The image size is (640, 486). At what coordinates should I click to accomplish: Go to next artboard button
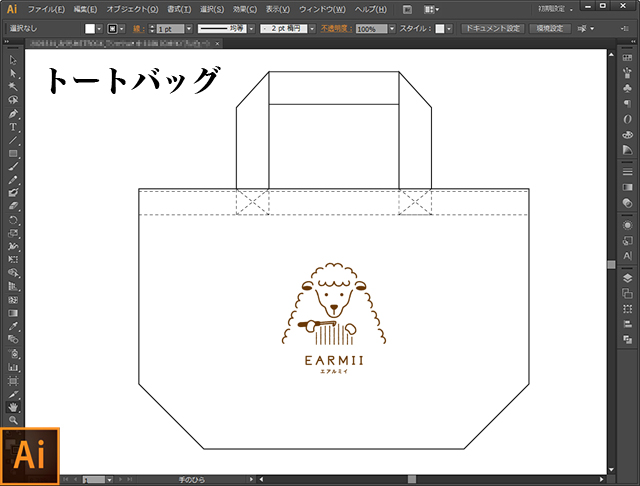click(120, 479)
